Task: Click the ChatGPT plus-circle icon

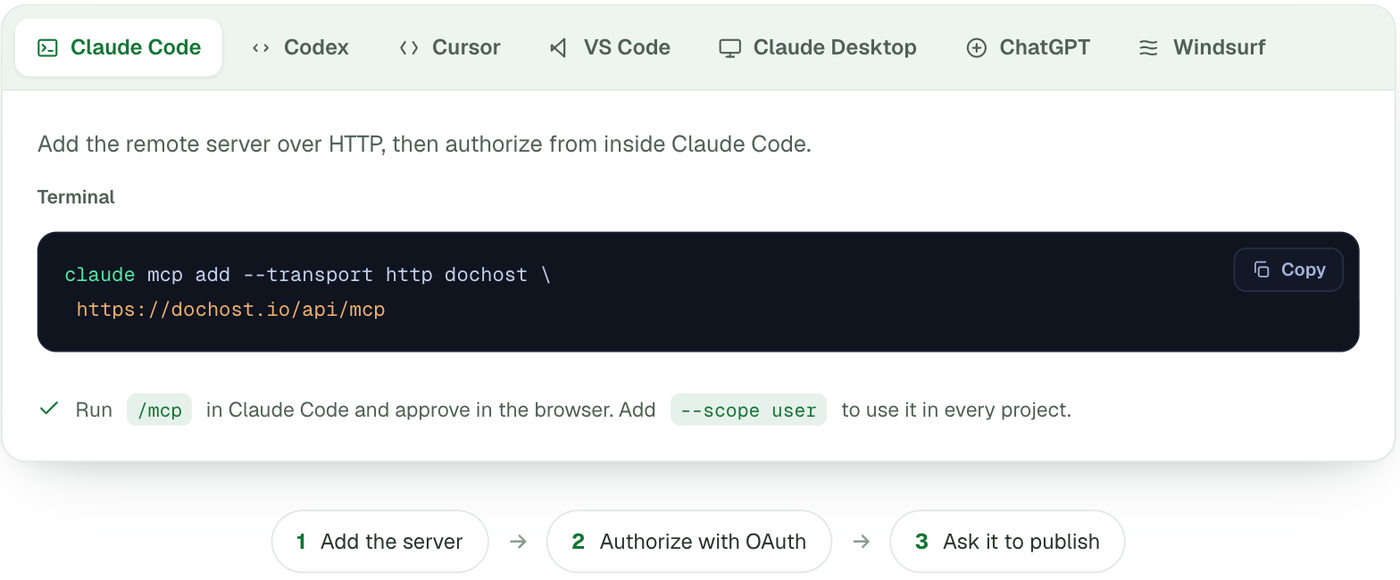Action: tap(976, 47)
